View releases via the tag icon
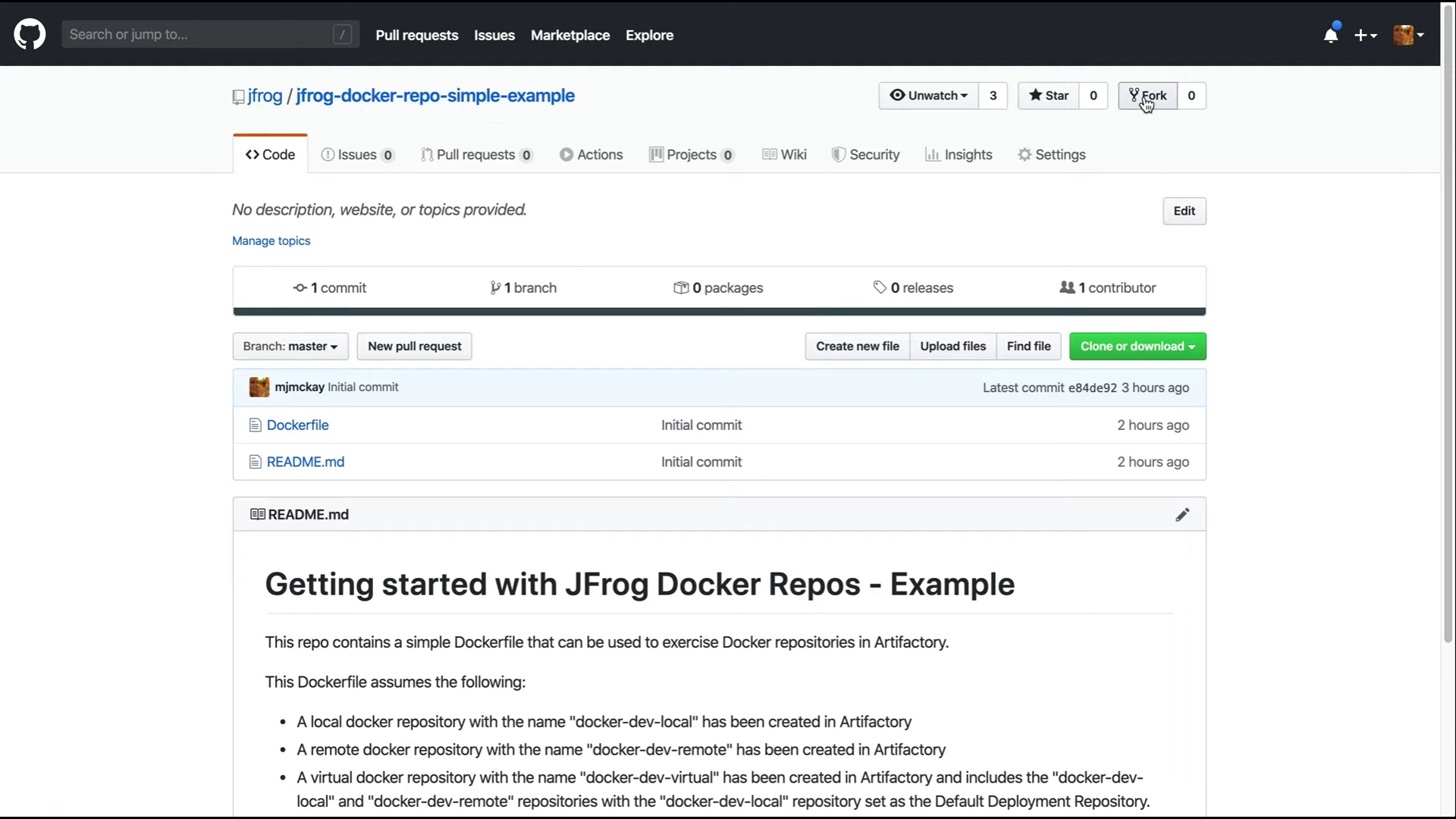The height and width of the screenshot is (819, 1456). point(880,287)
